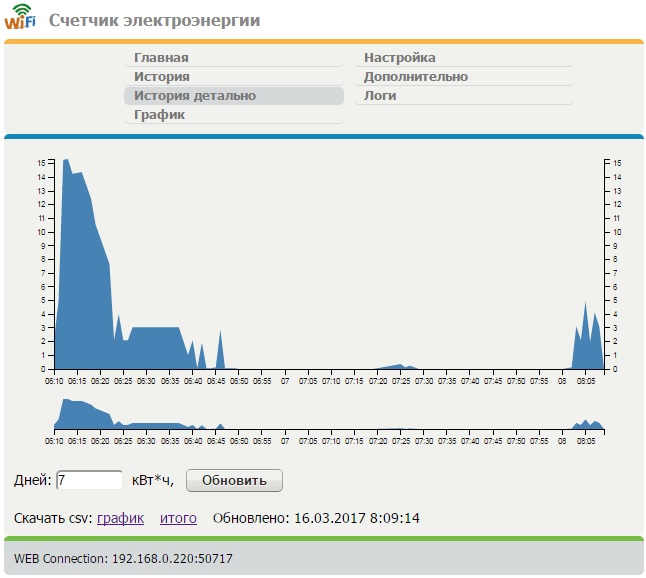Go to the История page
Screen dimensions: 646x578
(162, 77)
